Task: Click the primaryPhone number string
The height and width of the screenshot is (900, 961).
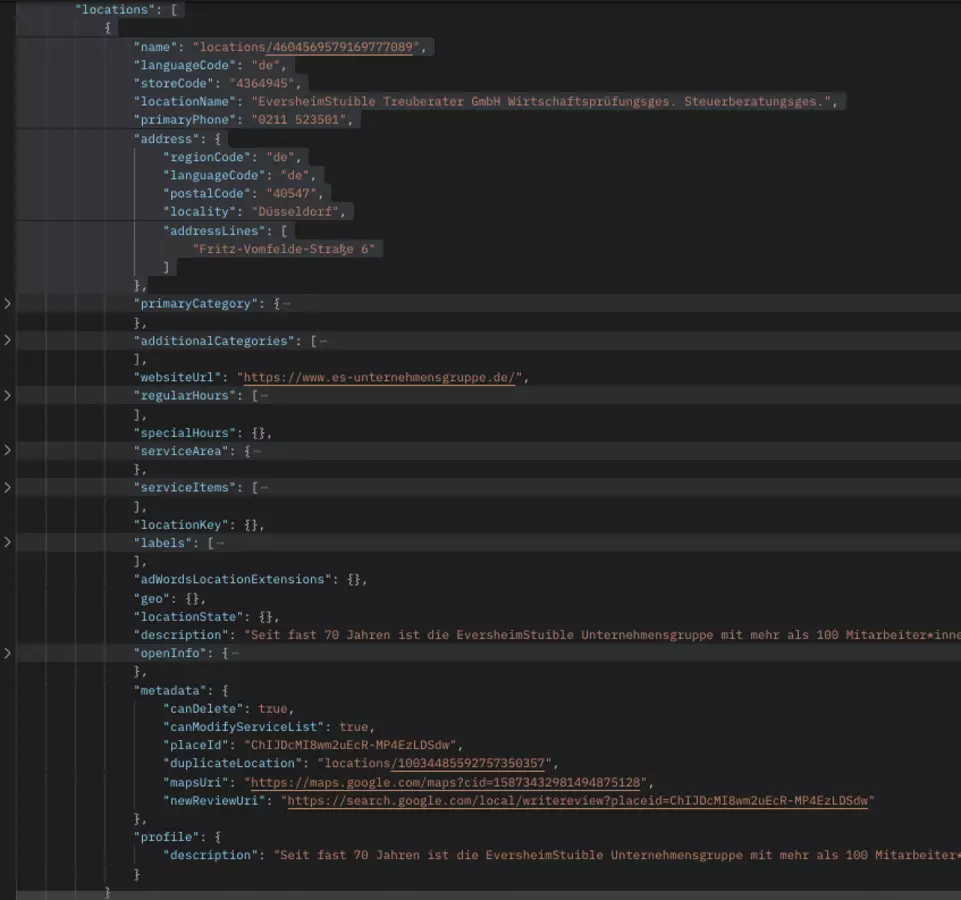Action: pyautogui.click(x=302, y=120)
